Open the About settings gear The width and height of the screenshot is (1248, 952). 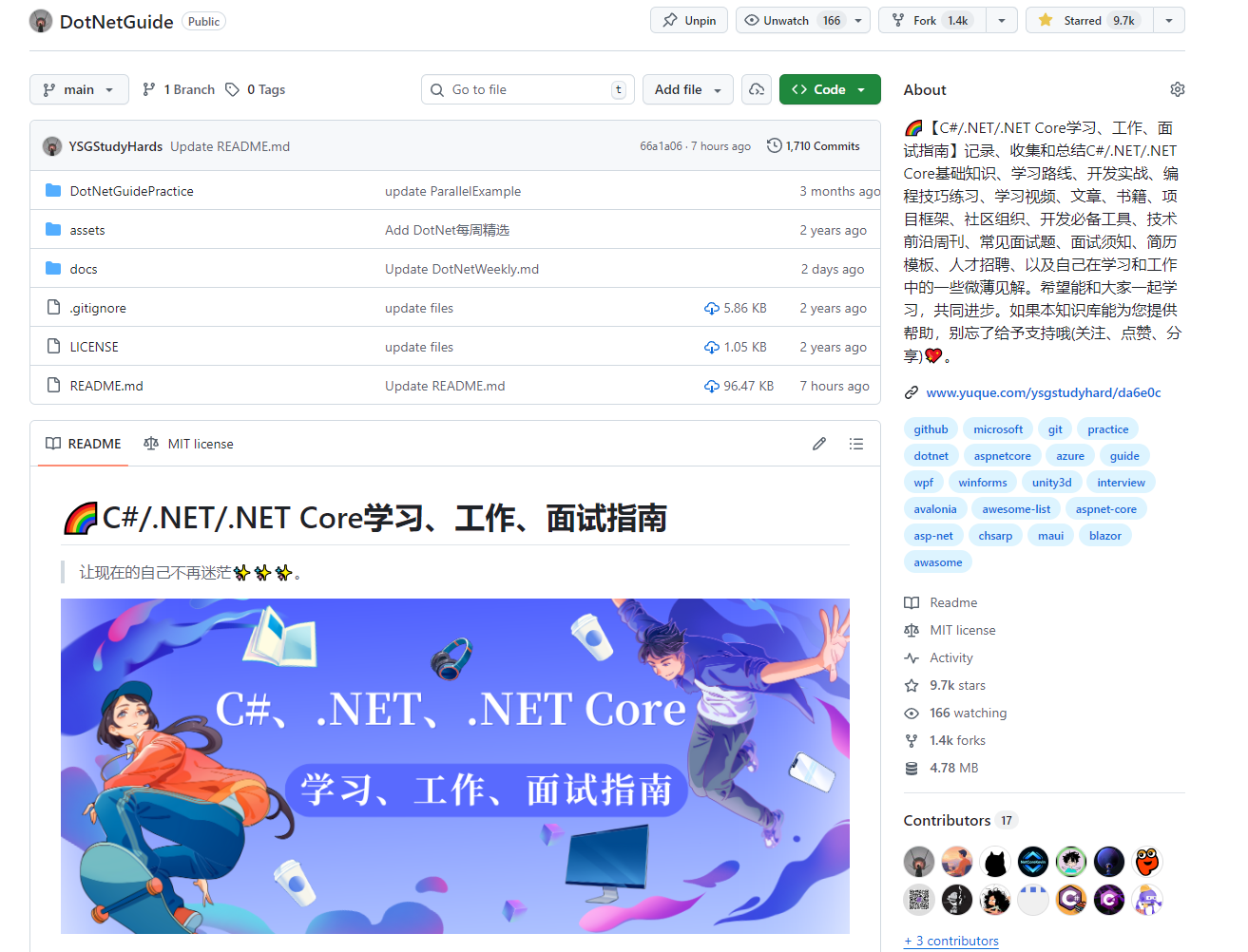(1178, 89)
